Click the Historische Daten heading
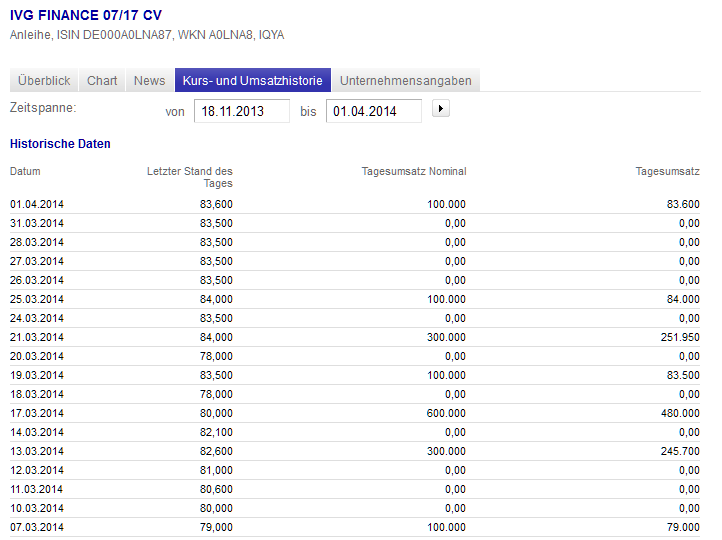Viewport: 722px width, 540px height. click(x=60, y=144)
